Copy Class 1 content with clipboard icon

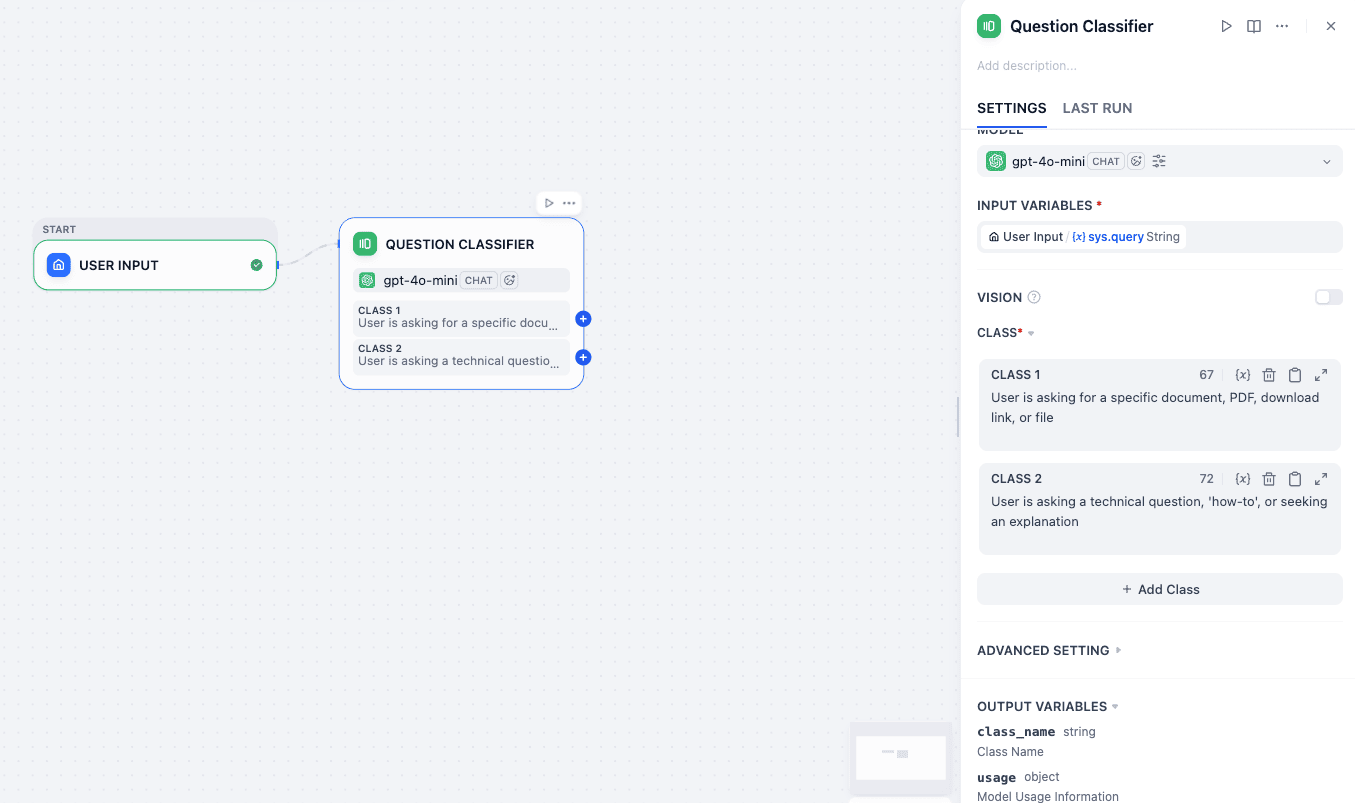1294,374
